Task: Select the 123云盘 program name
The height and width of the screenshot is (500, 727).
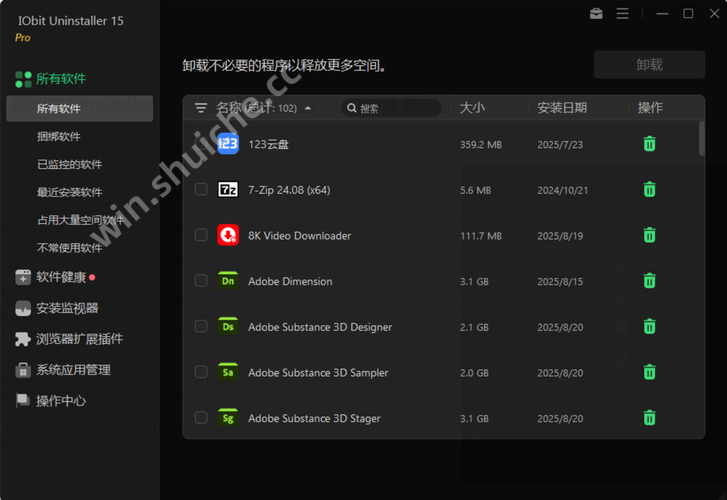Action: (268, 144)
